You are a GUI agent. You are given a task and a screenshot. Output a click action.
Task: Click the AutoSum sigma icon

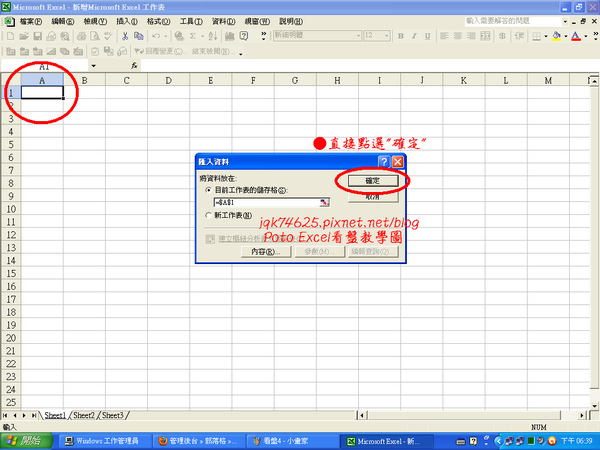coord(193,36)
